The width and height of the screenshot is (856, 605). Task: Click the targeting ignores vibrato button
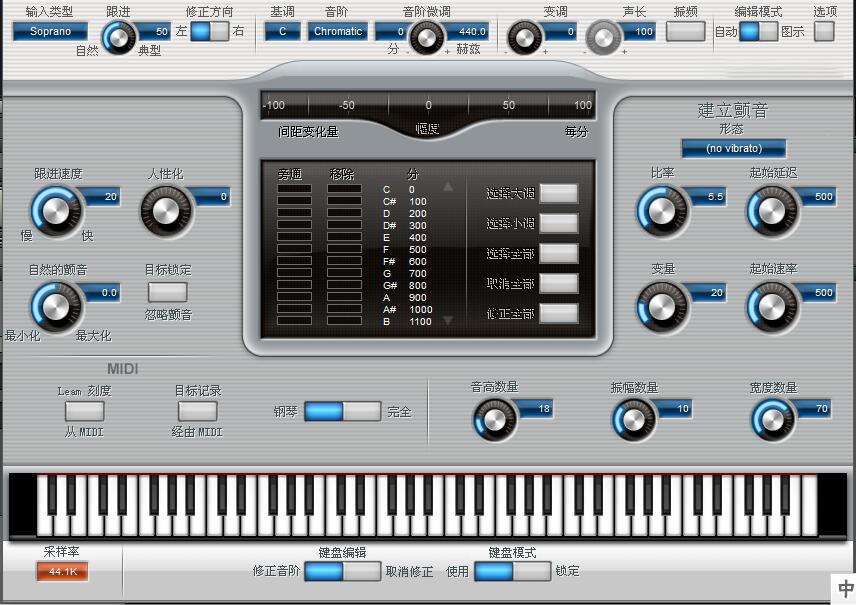point(168,292)
